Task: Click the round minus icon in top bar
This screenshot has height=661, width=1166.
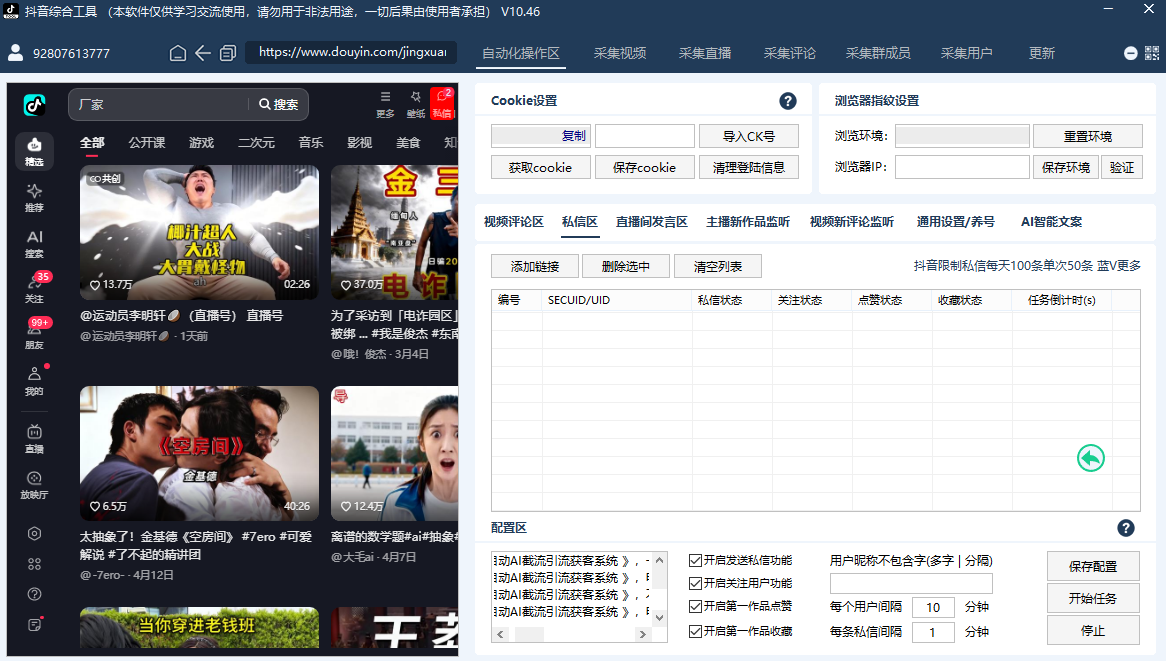Action: point(1130,54)
